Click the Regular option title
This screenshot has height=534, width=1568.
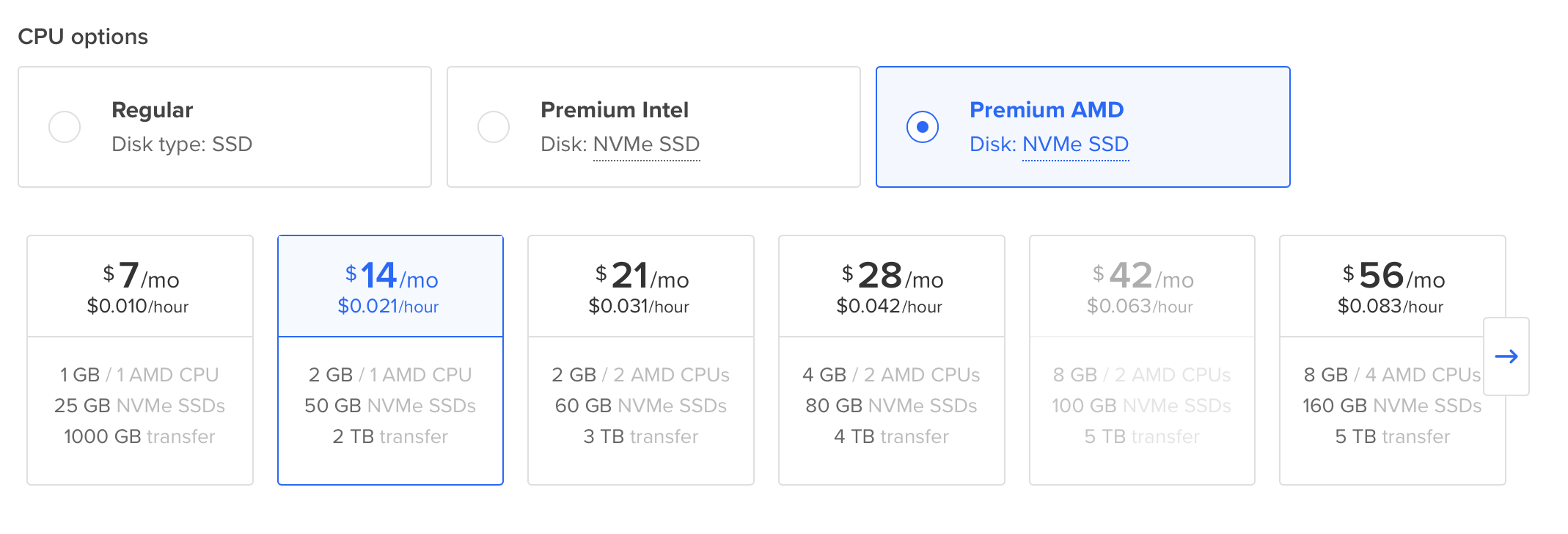pyautogui.click(x=152, y=110)
